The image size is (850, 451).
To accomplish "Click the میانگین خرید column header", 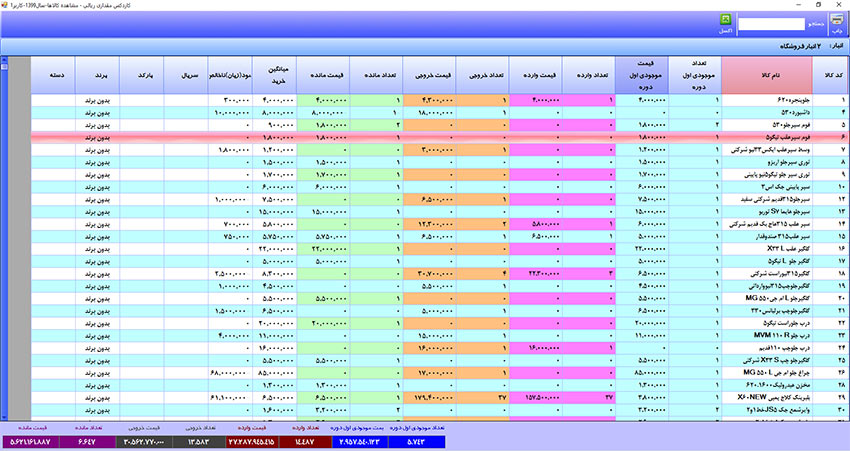I will [x=274, y=75].
